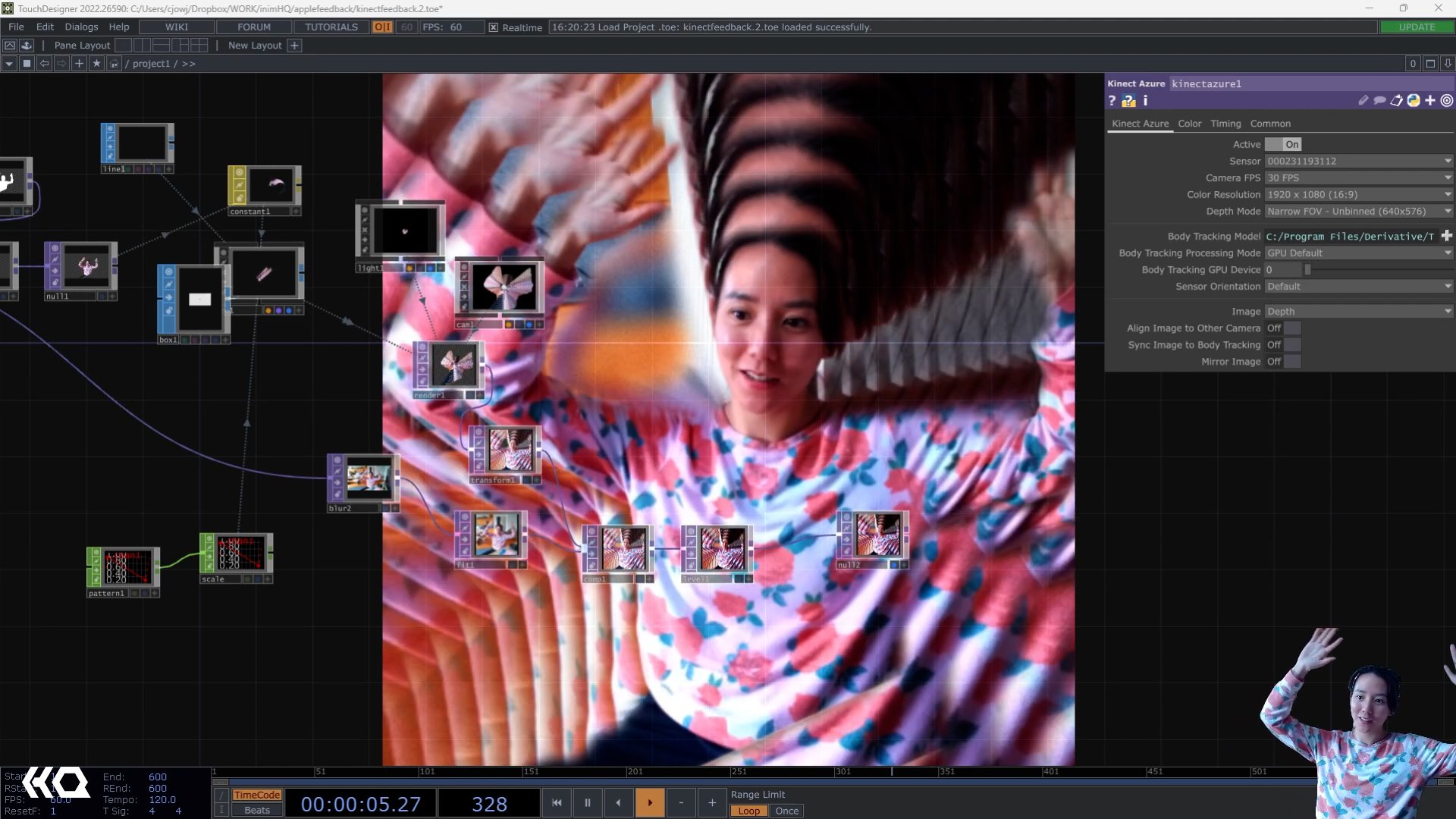Open the Camera FPS dropdown
The width and height of the screenshot is (1456, 819).
click(1358, 177)
